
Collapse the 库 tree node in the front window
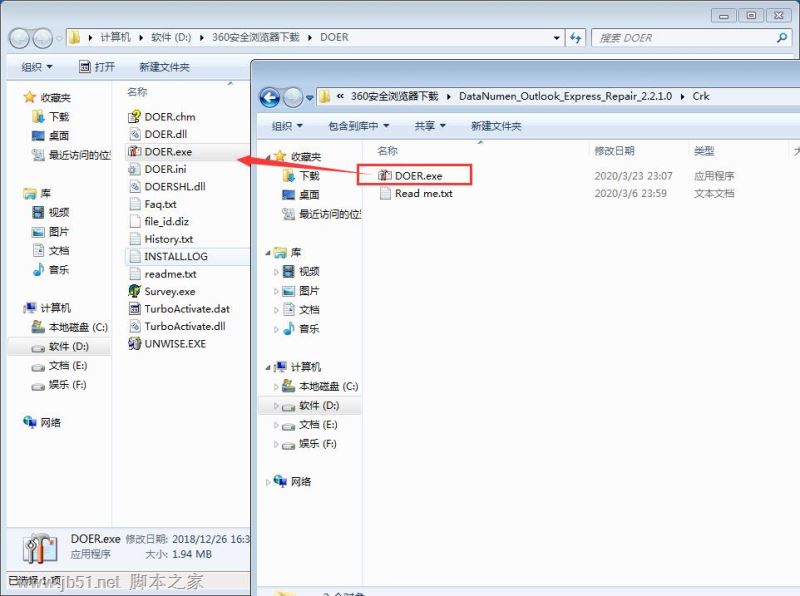click(268, 253)
